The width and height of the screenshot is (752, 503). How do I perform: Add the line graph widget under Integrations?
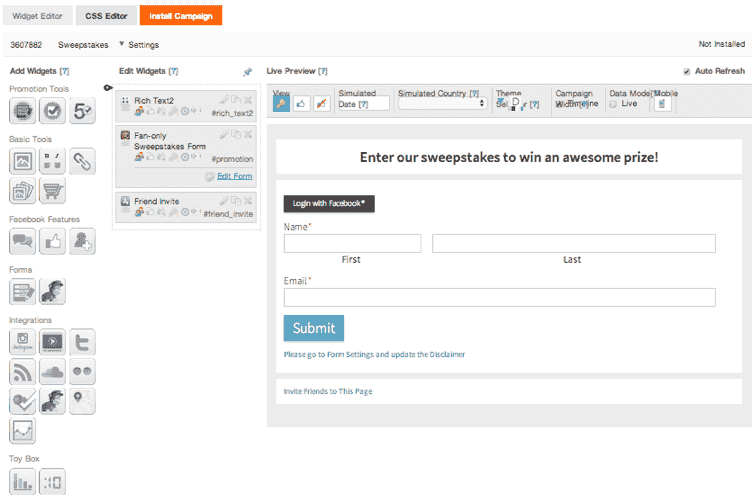coord(22,431)
